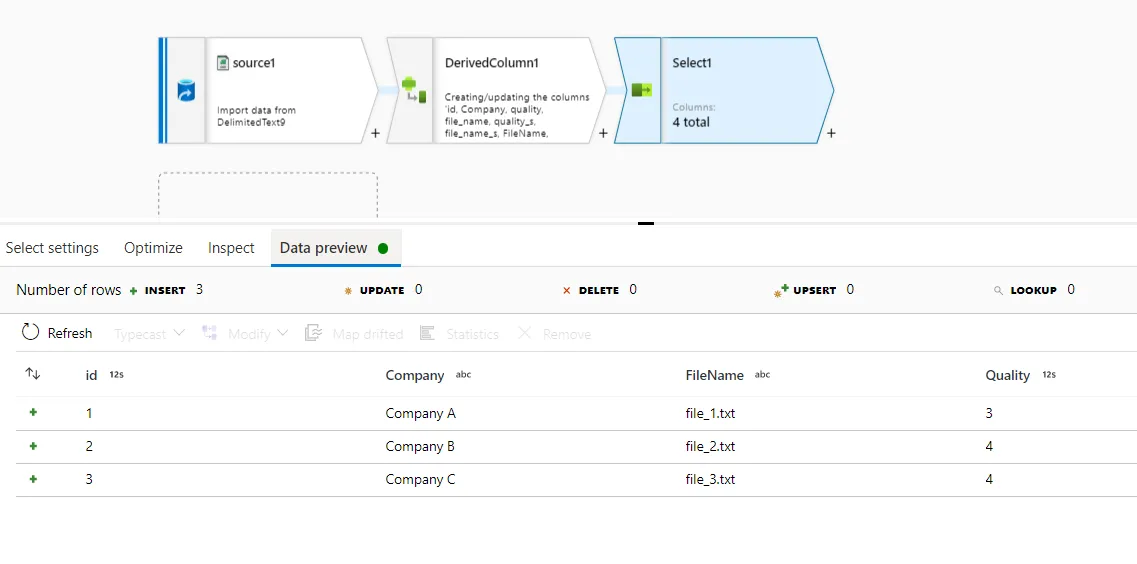Click the Remove button
This screenshot has height=564, width=1137.
[x=554, y=334]
